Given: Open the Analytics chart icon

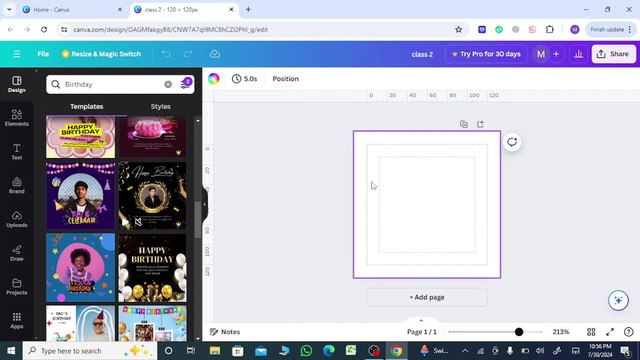Looking at the screenshot, I should (578, 54).
